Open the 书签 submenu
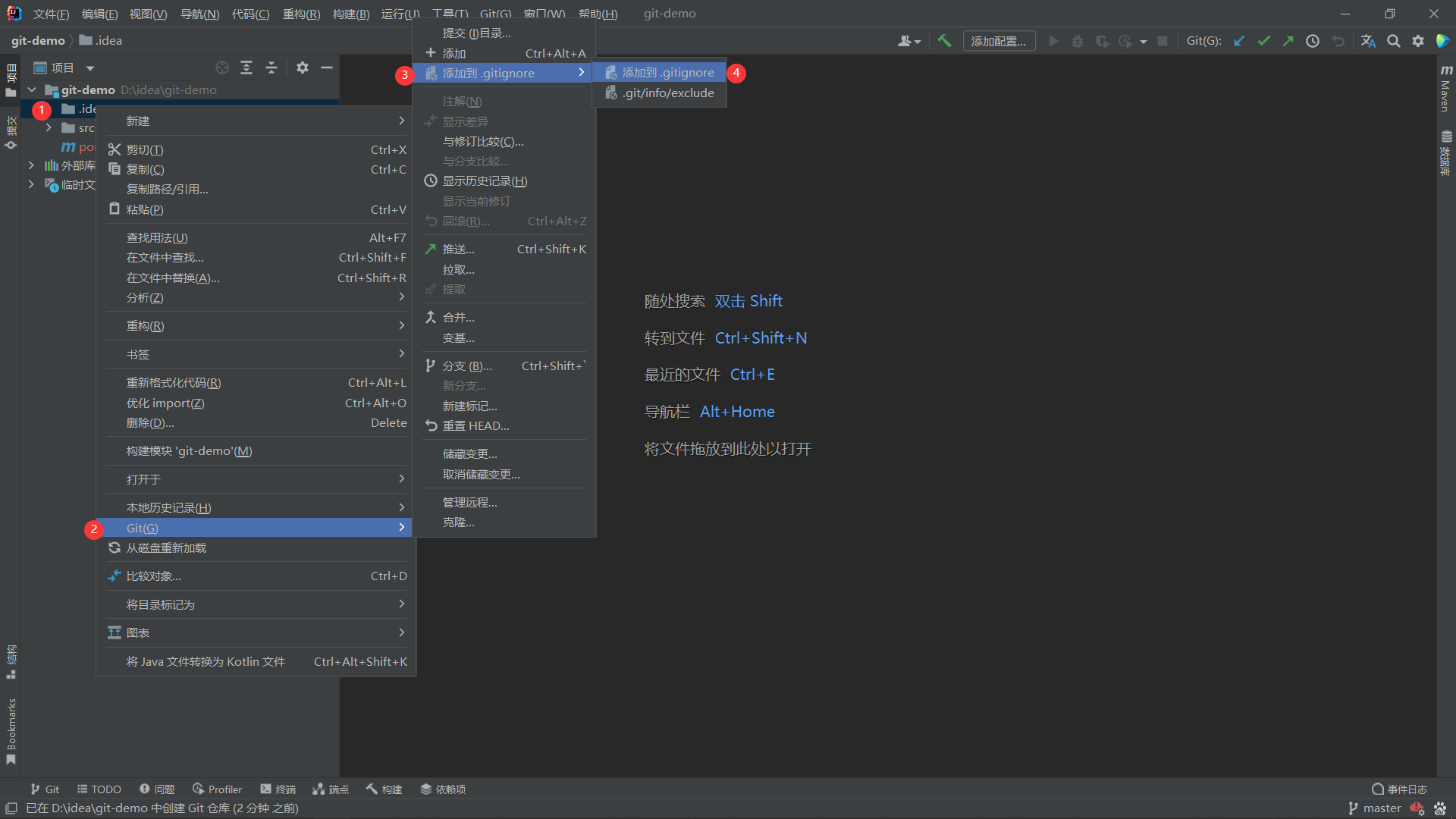The height and width of the screenshot is (819, 1456). 256,354
